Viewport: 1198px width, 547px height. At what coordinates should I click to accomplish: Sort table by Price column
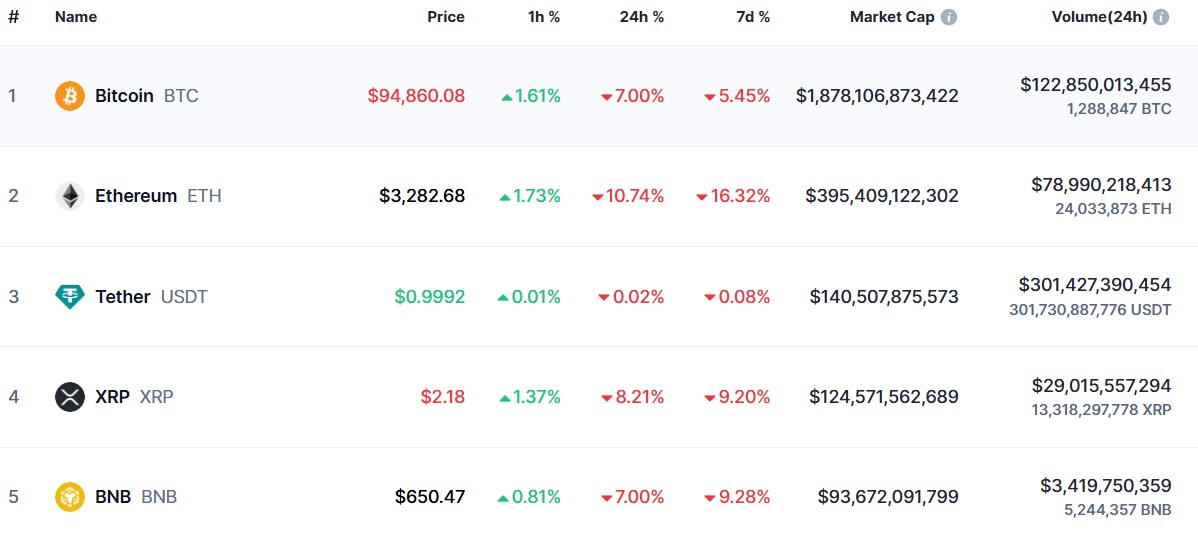pyautogui.click(x=446, y=17)
